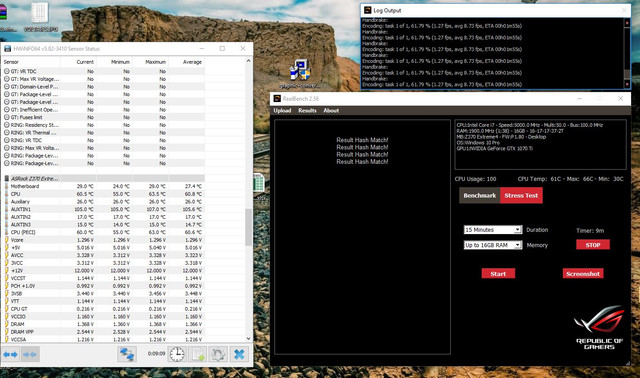Sort by the Sensor column header

[x=31, y=62]
